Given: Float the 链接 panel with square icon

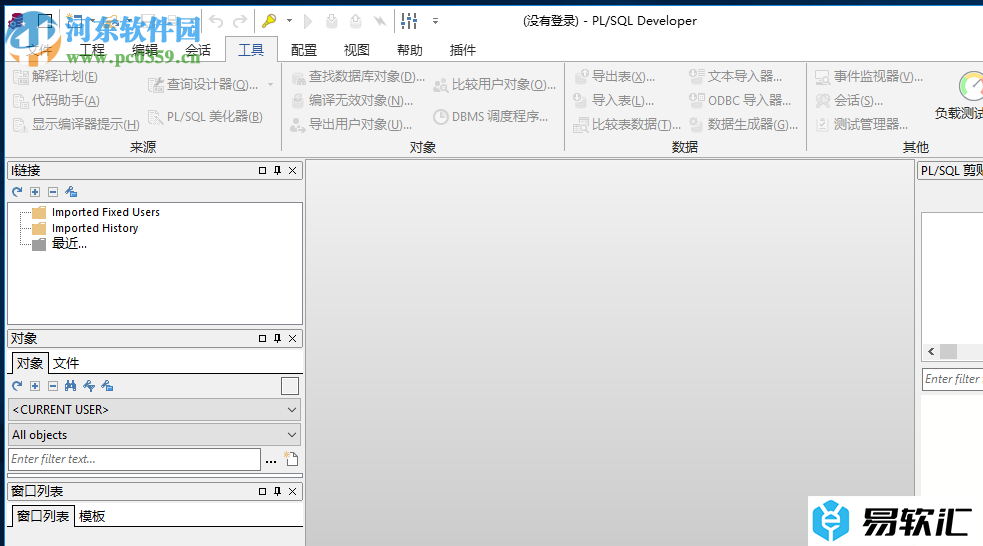Looking at the screenshot, I should click(262, 171).
